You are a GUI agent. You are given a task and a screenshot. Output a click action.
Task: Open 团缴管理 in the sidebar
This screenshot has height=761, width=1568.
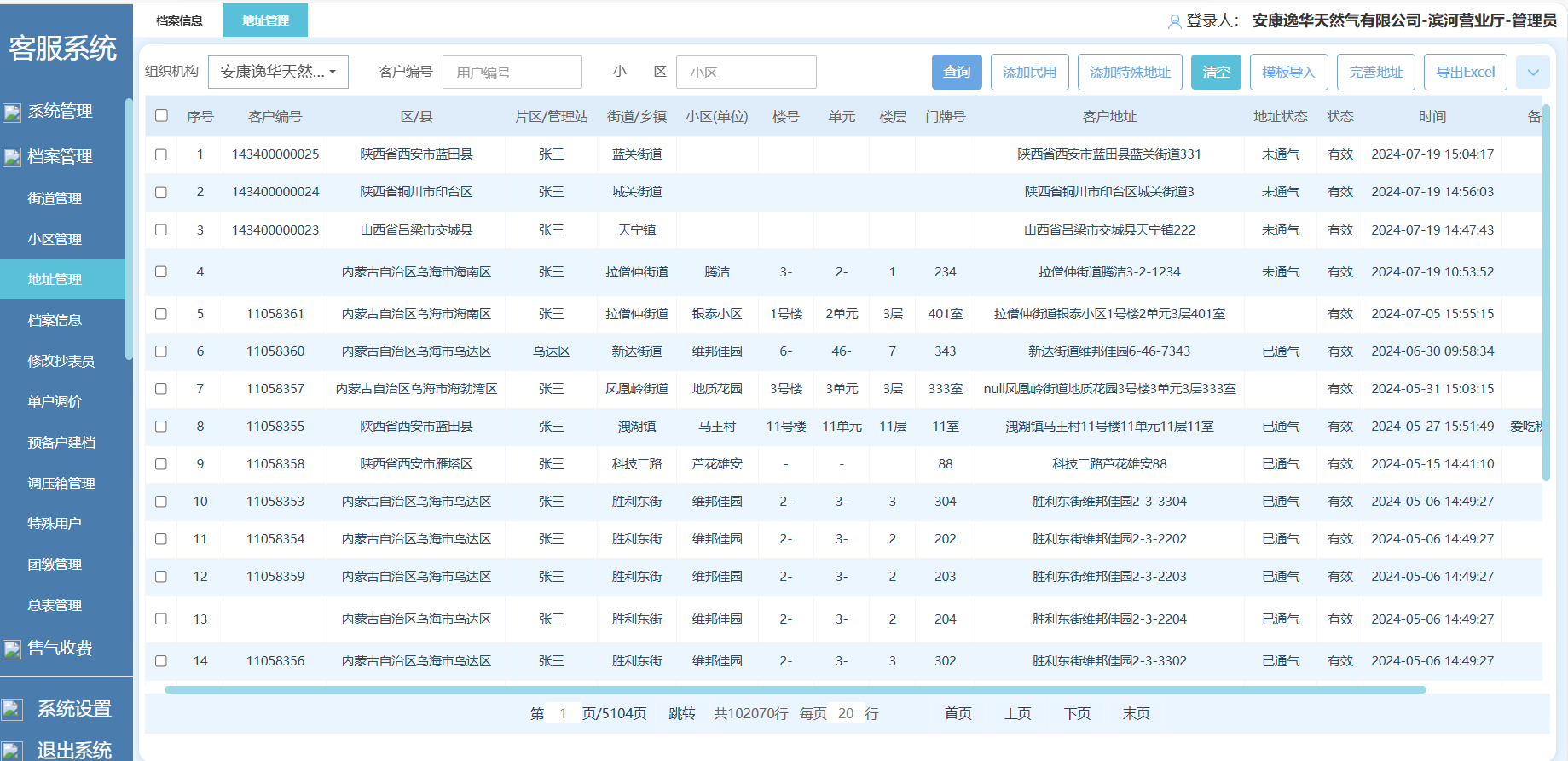tap(55, 564)
